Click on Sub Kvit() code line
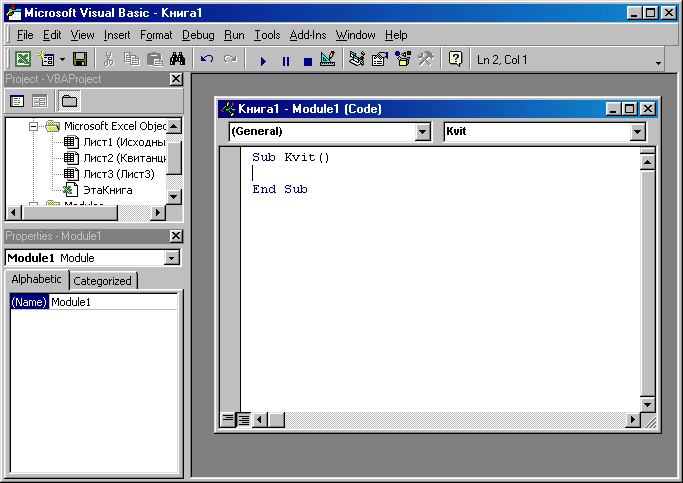The image size is (683, 483). (x=291, y=157)
